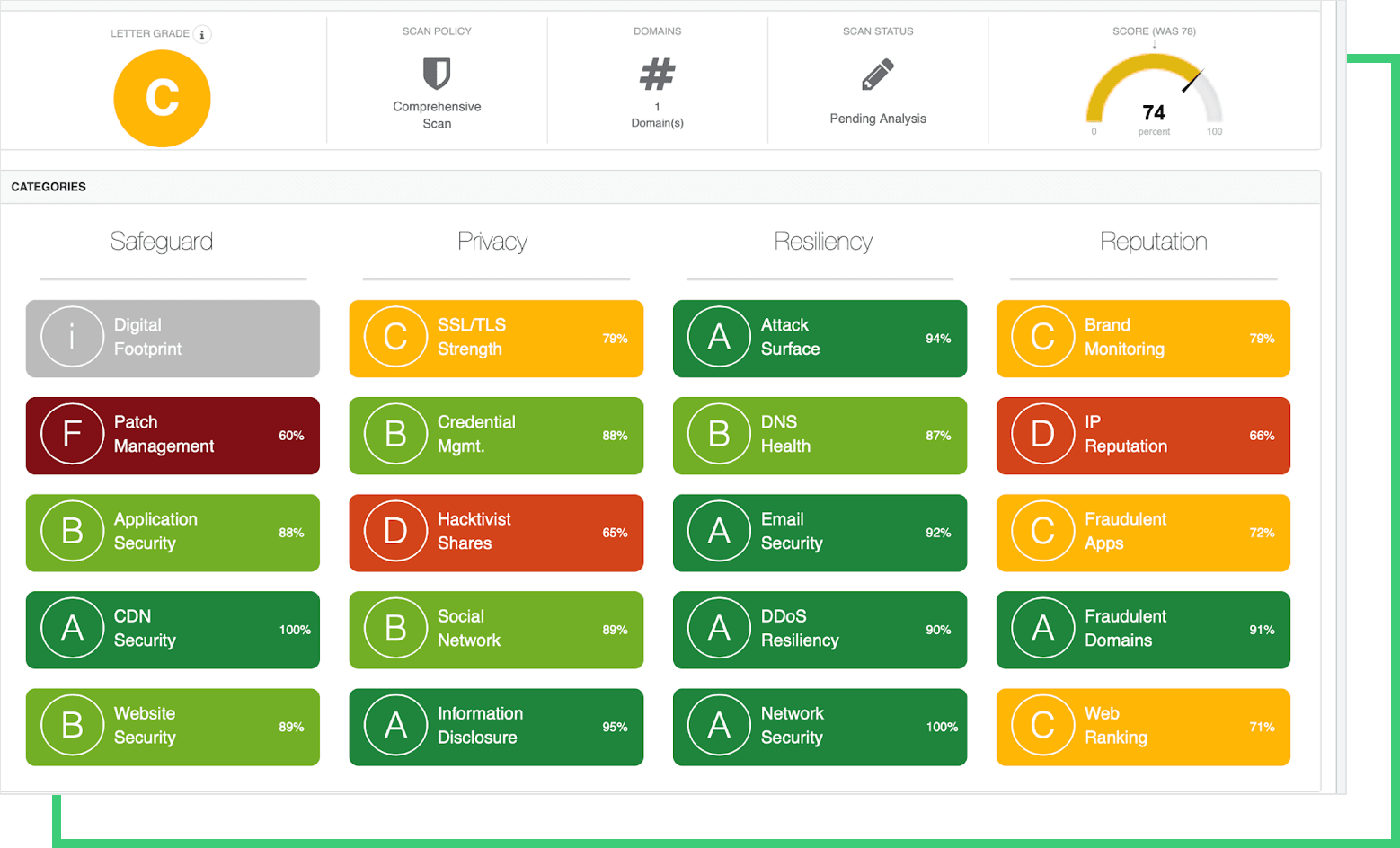Open the SSL/TLS Strength category card
The height and width of the screenshot is (848, 1400).
point(496,337)
